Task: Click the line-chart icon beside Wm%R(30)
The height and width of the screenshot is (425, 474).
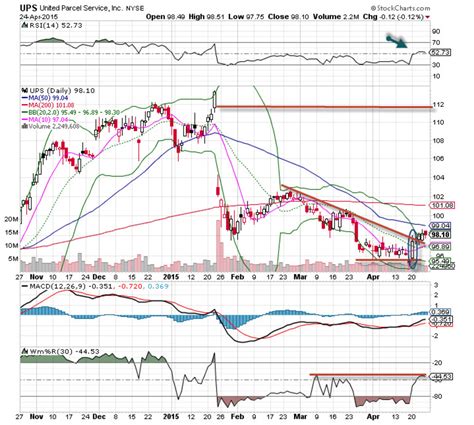Action: pyautogui.click(x=24, y=351)
